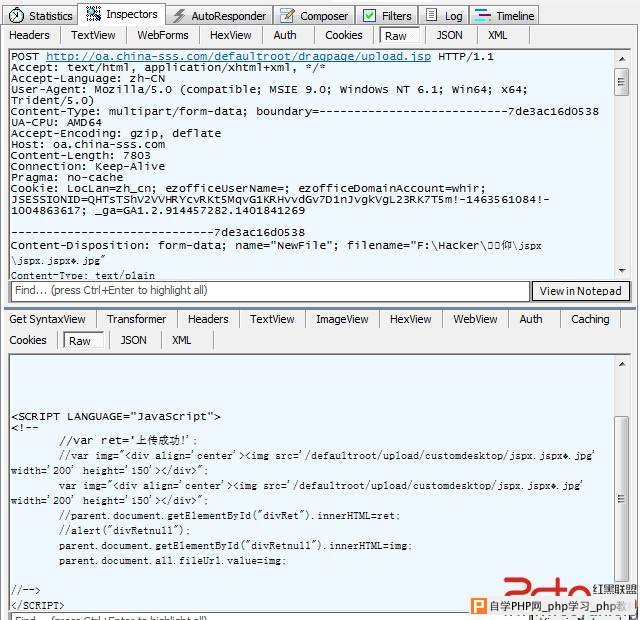
Task: Click the '//alert("divRetnull");' response line
Action: click(x=124, y=531)
